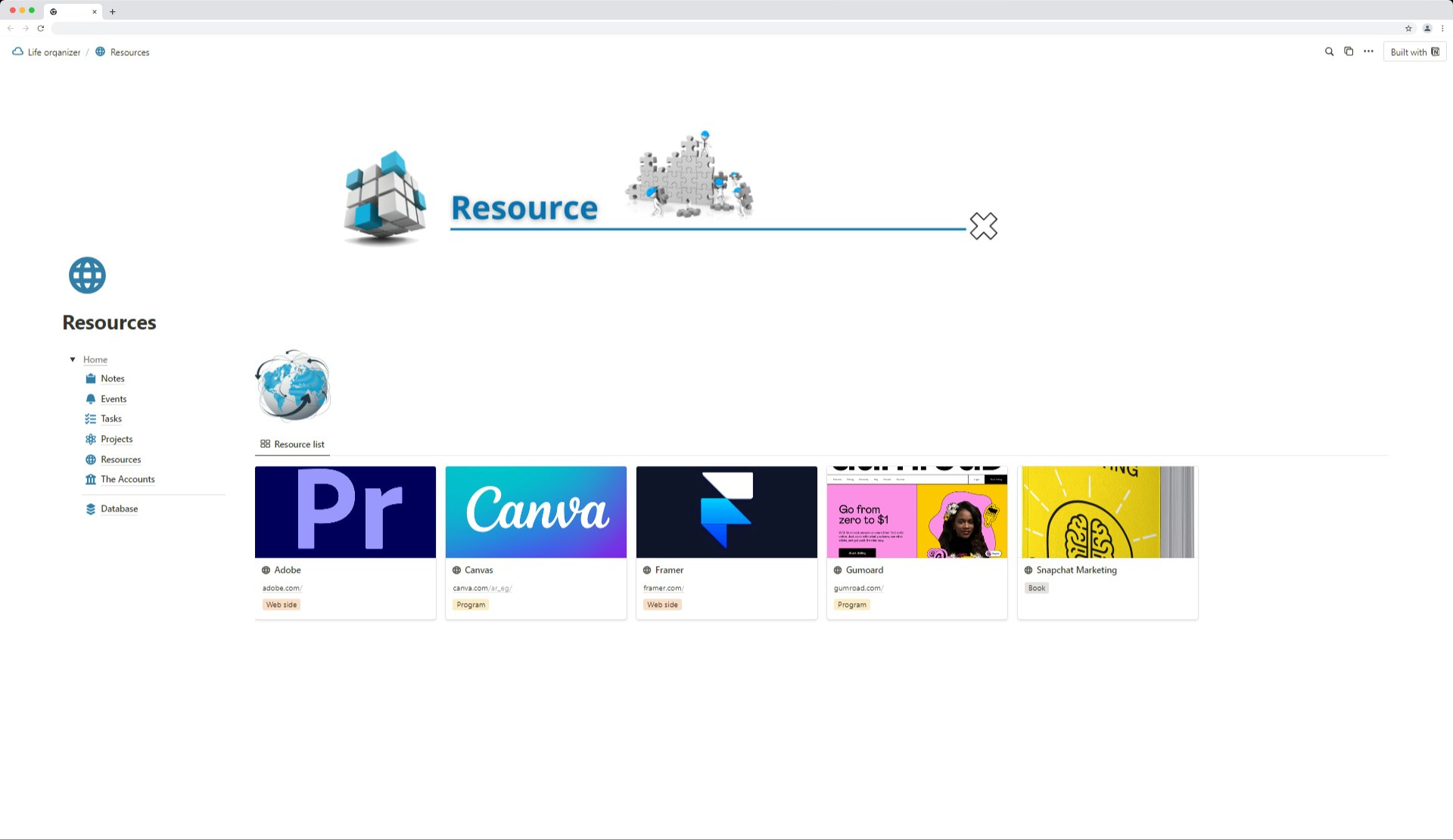Click The Accounts bank icon
This screenshot has height=840, width=1453.
point(91,479)
